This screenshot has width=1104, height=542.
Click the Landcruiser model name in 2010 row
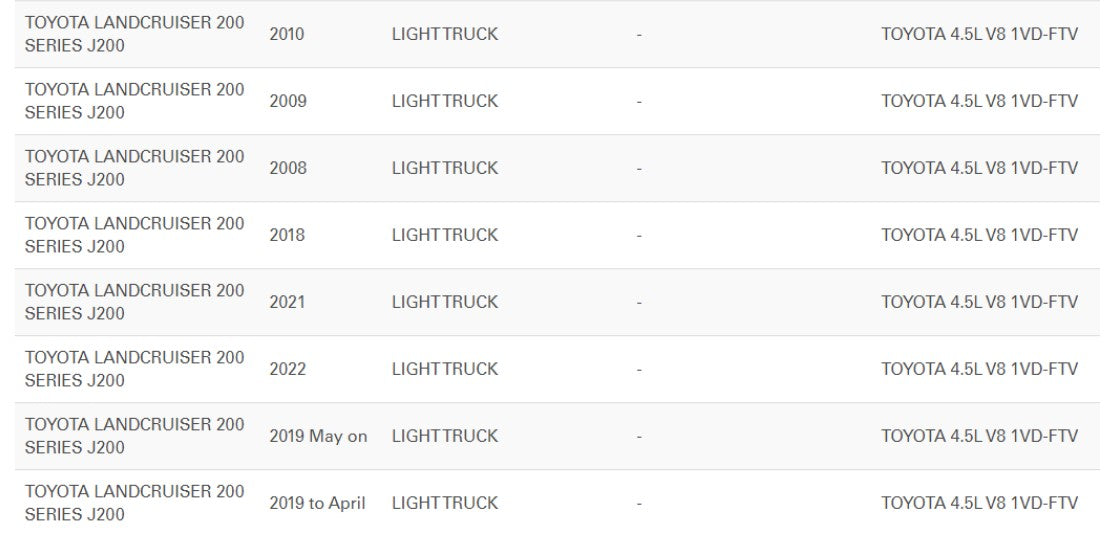(134, 34)
